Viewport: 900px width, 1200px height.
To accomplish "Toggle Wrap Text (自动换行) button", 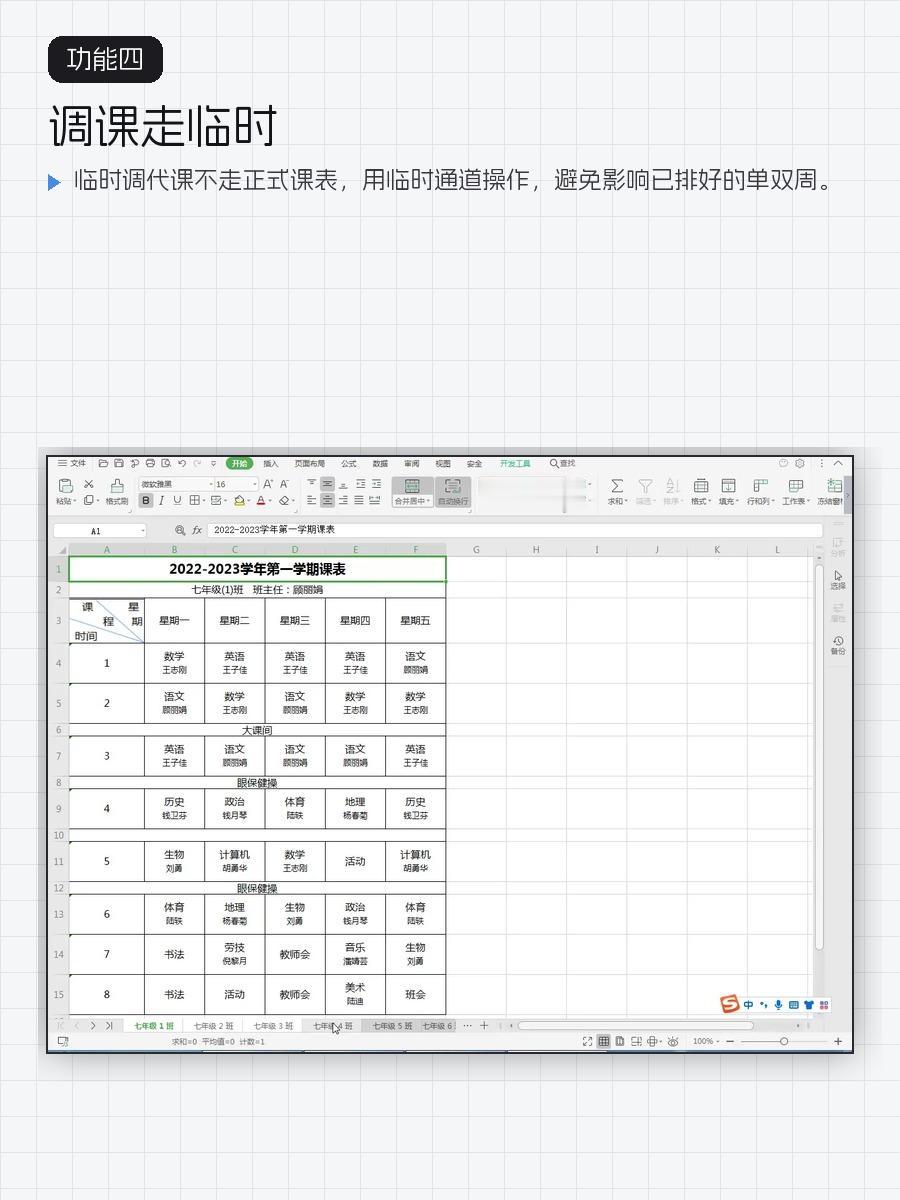I will [453, 491].
